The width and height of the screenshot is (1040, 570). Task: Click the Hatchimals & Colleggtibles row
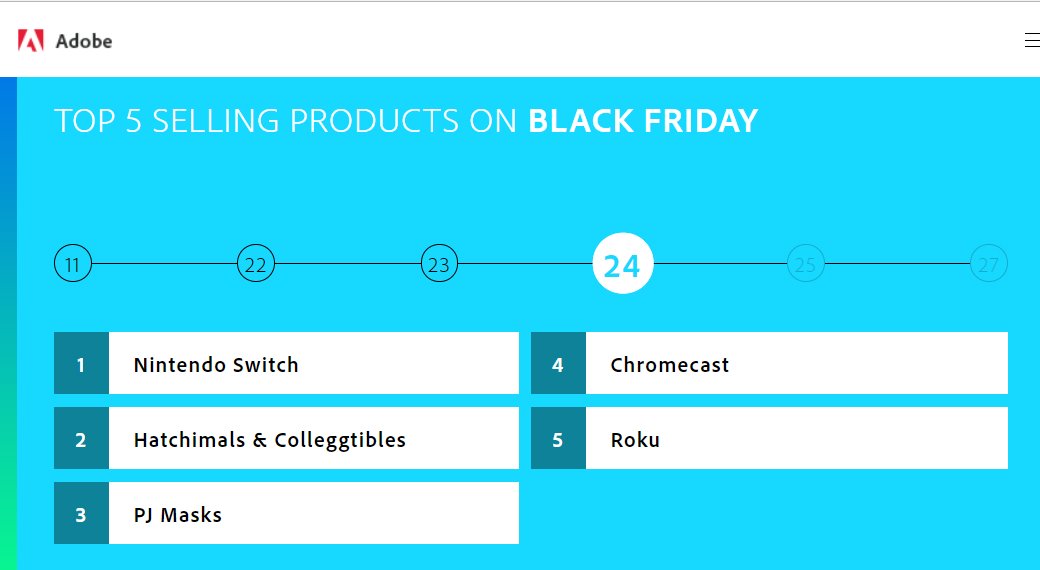point(287,438)
